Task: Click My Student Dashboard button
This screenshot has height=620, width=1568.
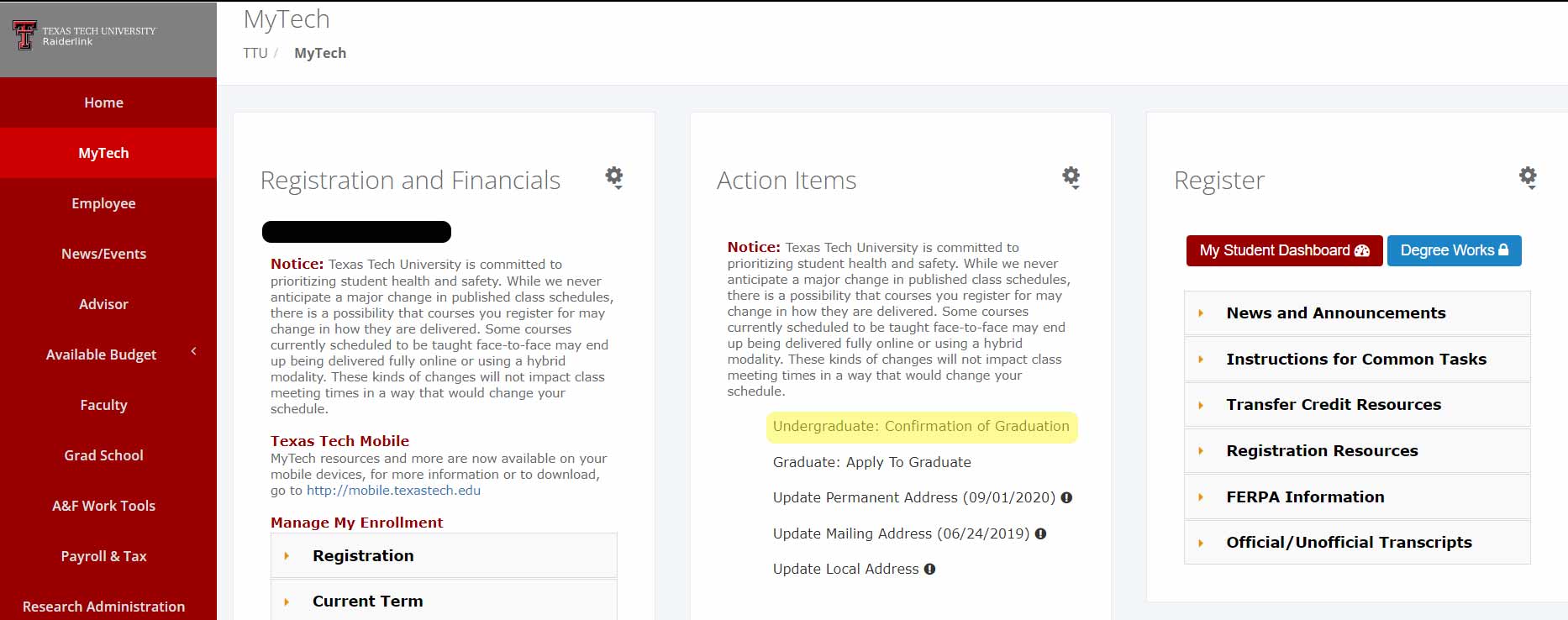Action: coord(1284,250)
